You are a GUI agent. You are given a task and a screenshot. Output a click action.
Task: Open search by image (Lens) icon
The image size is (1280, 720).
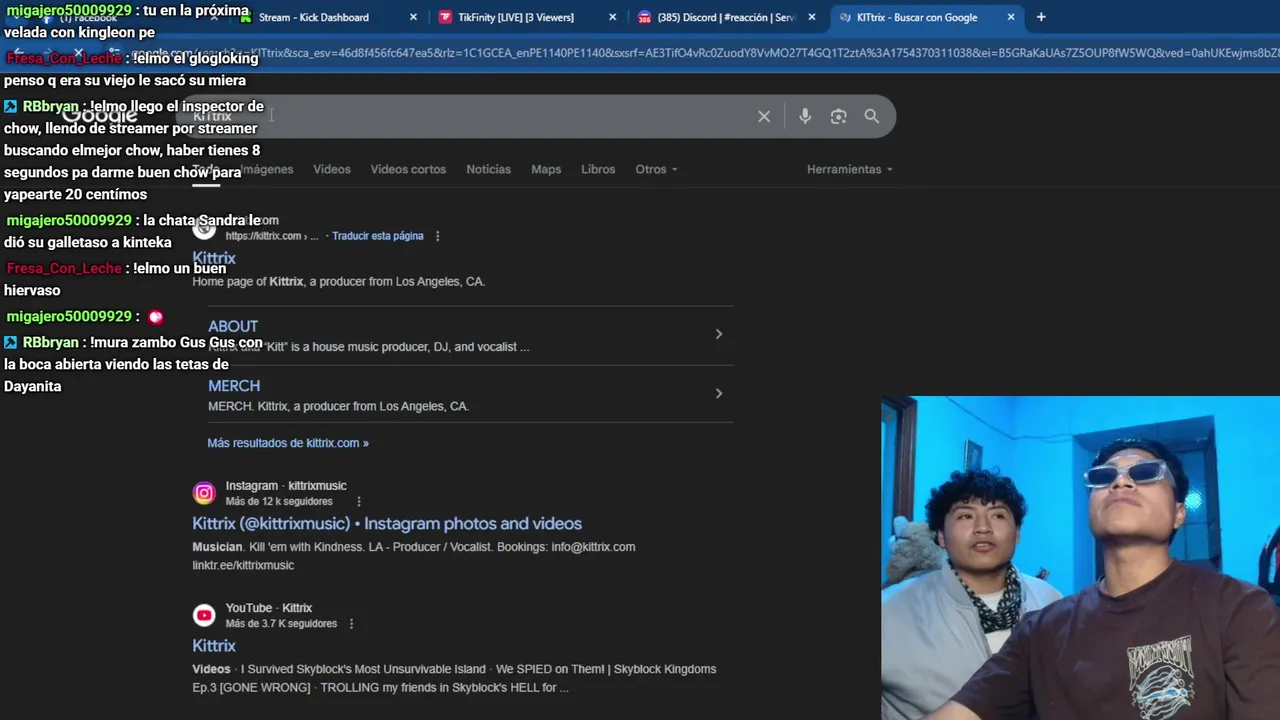click(x=838, y=116)
